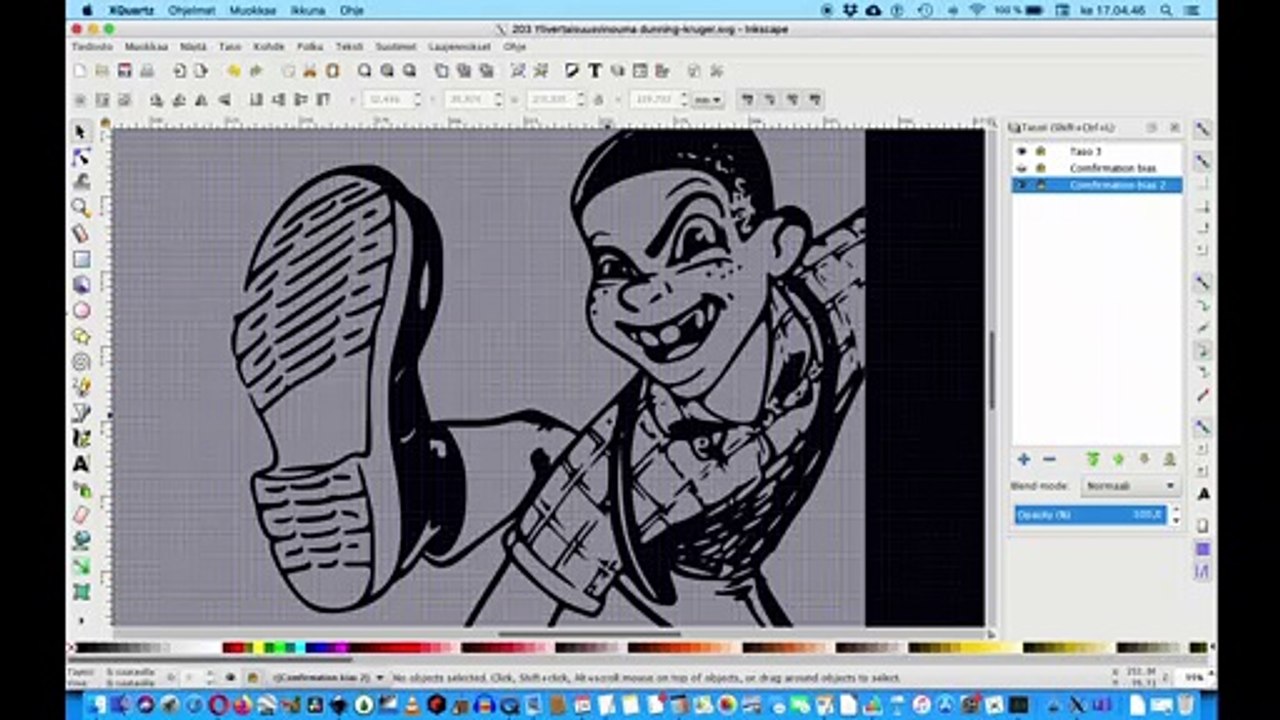Select the Spiral tool

pos(81,362)
